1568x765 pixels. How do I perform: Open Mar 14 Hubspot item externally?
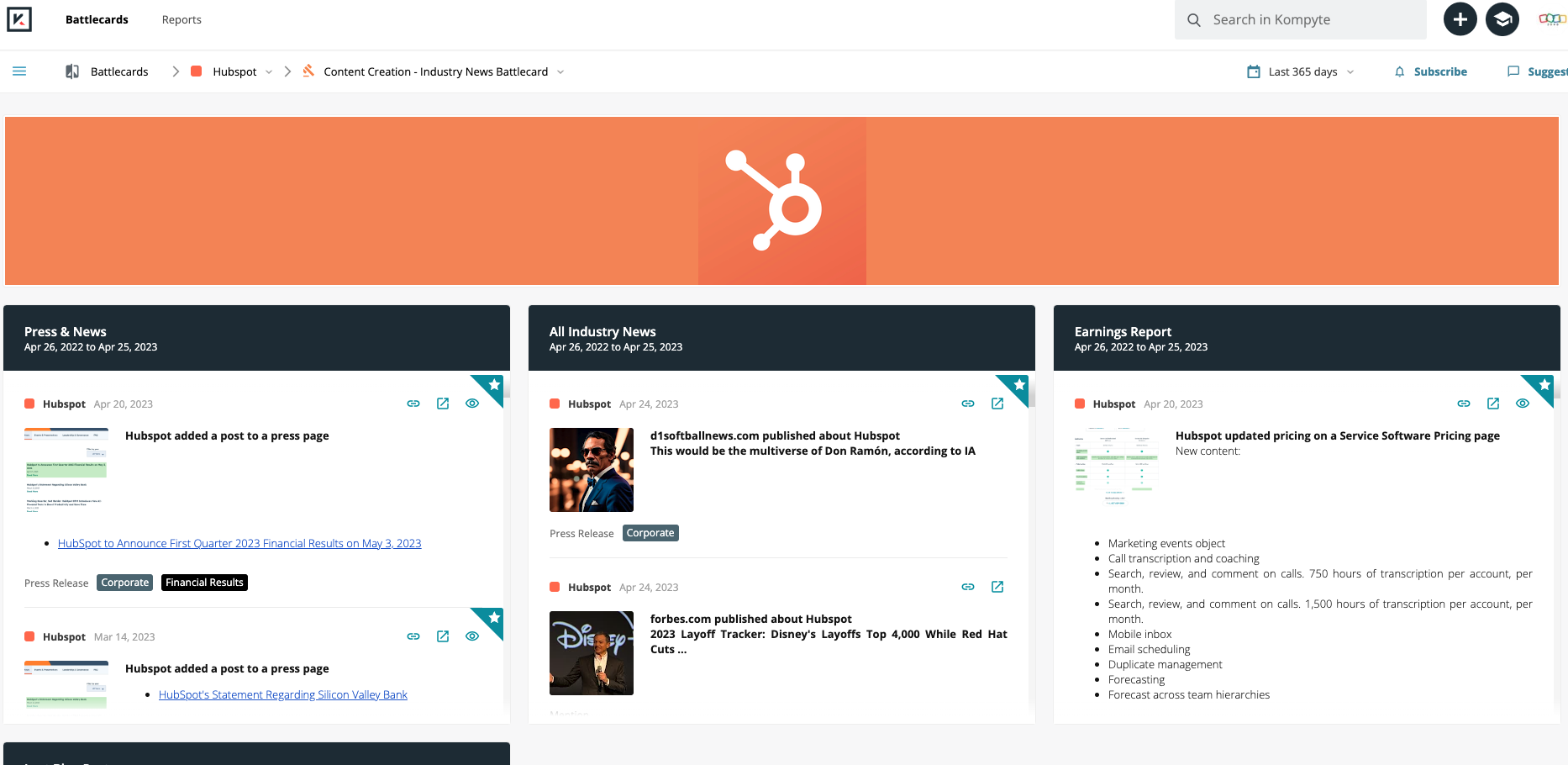(x=443, y=636)
